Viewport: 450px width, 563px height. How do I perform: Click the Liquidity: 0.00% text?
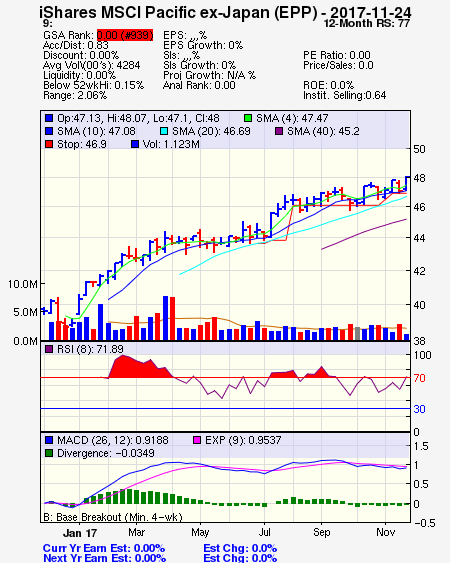79,75
